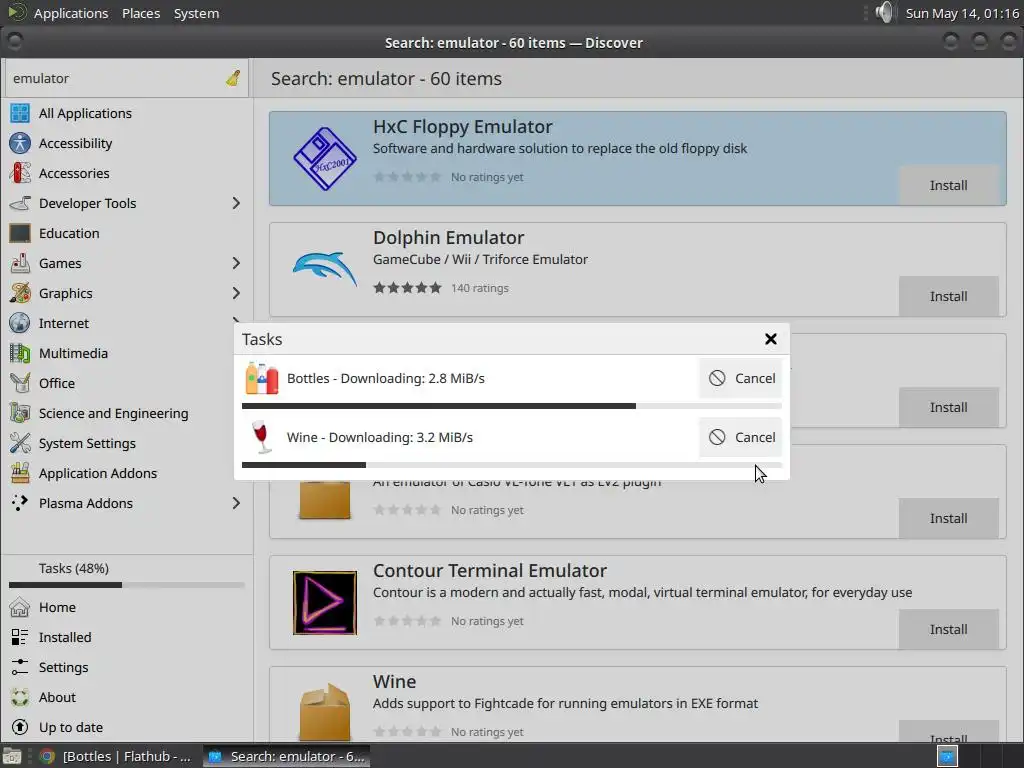Open Tasks (48%) label in sidebar
This screenshot has width=1024, height=768.
click(x=74, y=568)
